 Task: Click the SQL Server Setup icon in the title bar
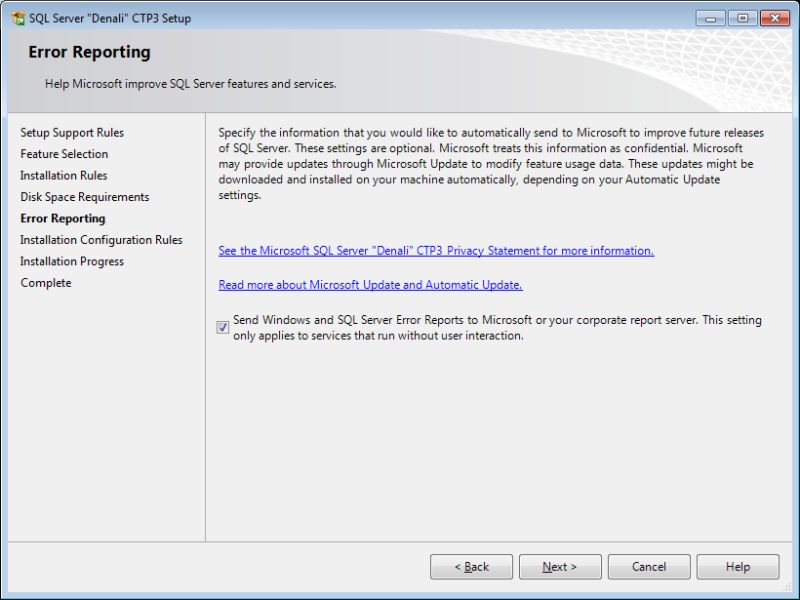coord(18,18)
